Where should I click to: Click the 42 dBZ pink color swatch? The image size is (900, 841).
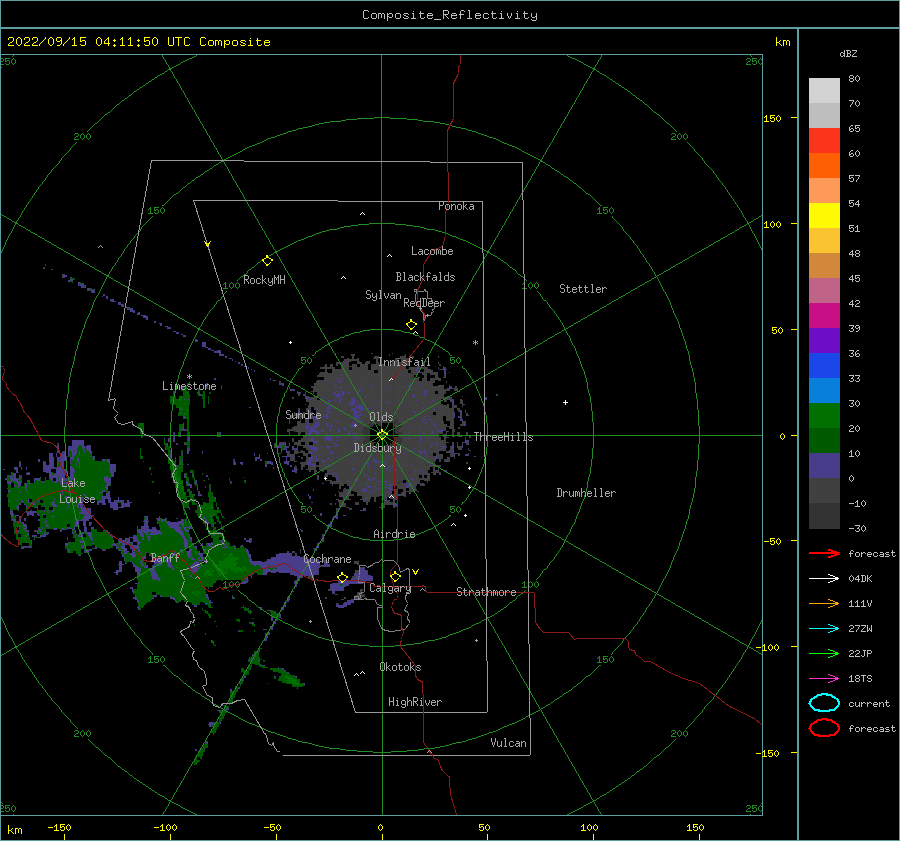(x=824, y=290)
